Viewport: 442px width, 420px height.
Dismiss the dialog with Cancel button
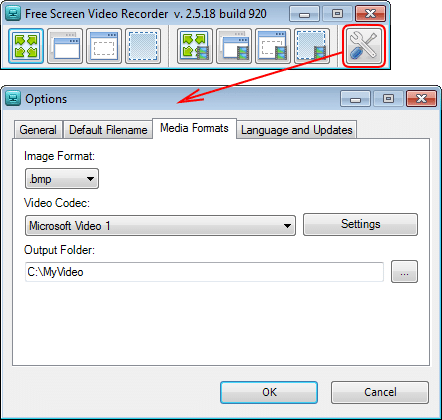pos(380,392)
